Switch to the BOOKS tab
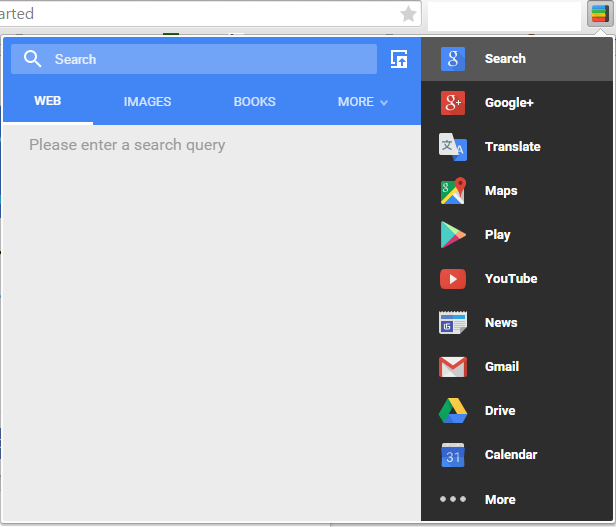Viewport: 616px width, 527px height. 255,102
